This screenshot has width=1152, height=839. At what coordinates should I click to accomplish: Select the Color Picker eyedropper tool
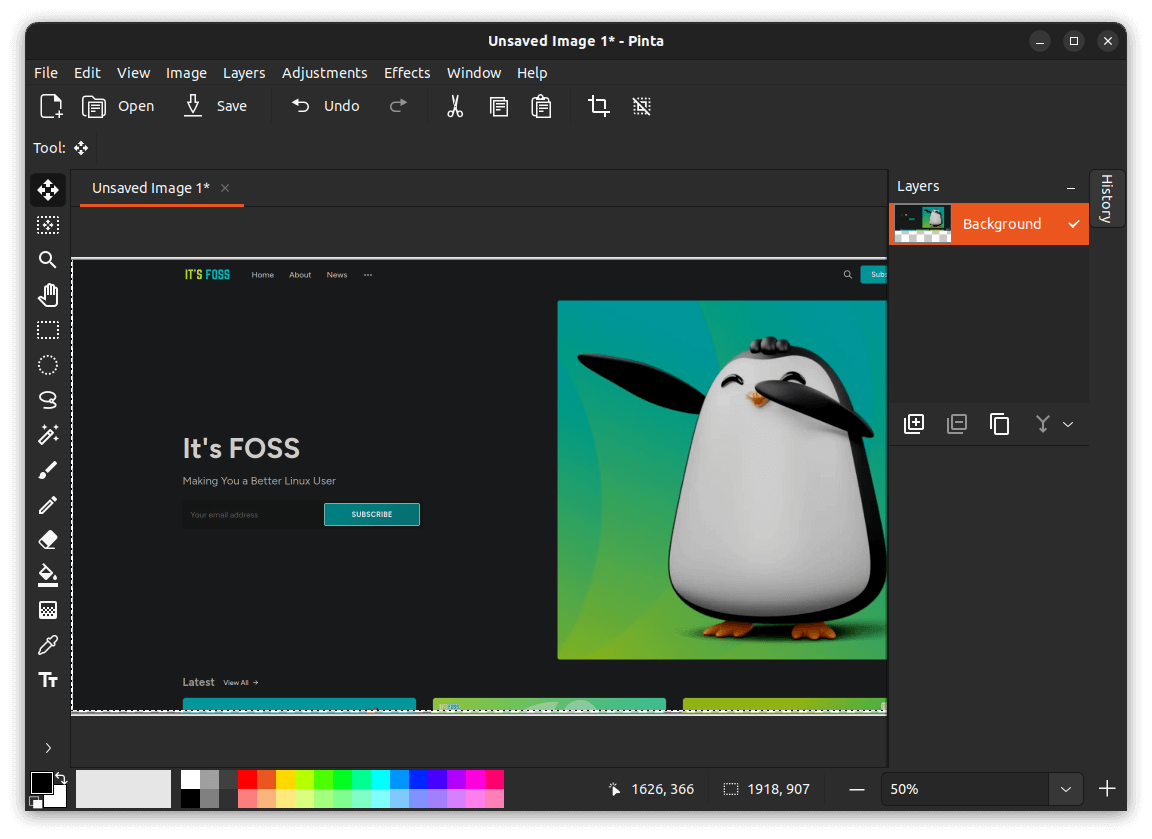(48, 645)
